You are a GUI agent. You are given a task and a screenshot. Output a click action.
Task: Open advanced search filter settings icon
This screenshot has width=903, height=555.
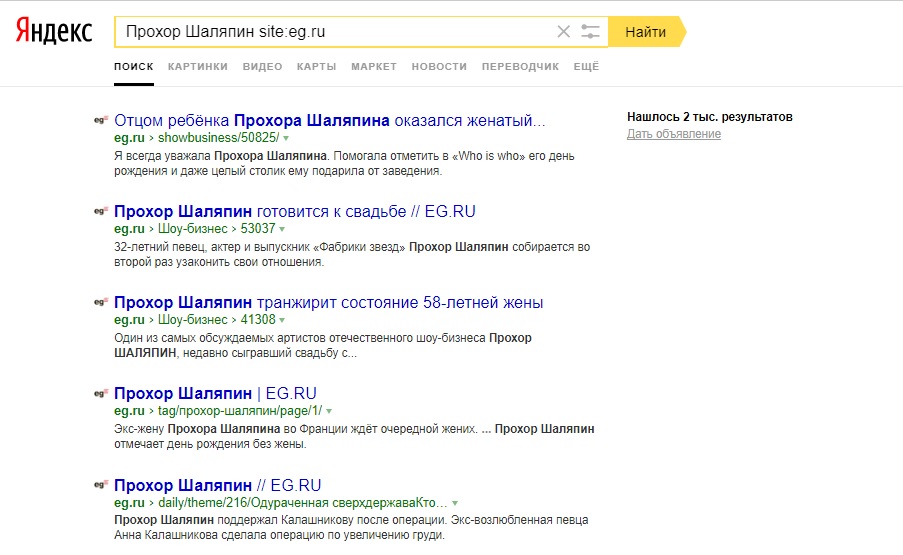pyautogui.click(x=591, y=32)
